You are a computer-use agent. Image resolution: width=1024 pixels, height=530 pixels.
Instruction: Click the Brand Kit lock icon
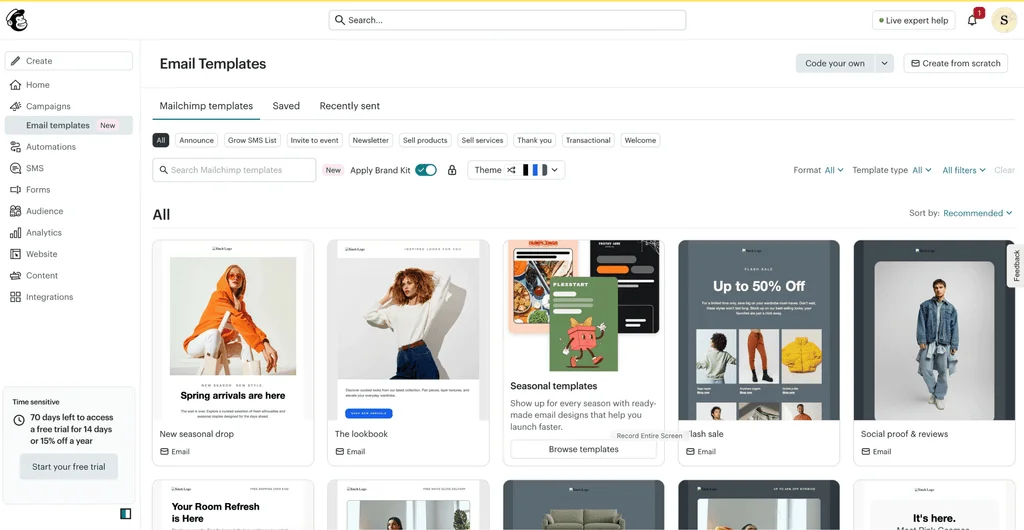tap(451, 170)
